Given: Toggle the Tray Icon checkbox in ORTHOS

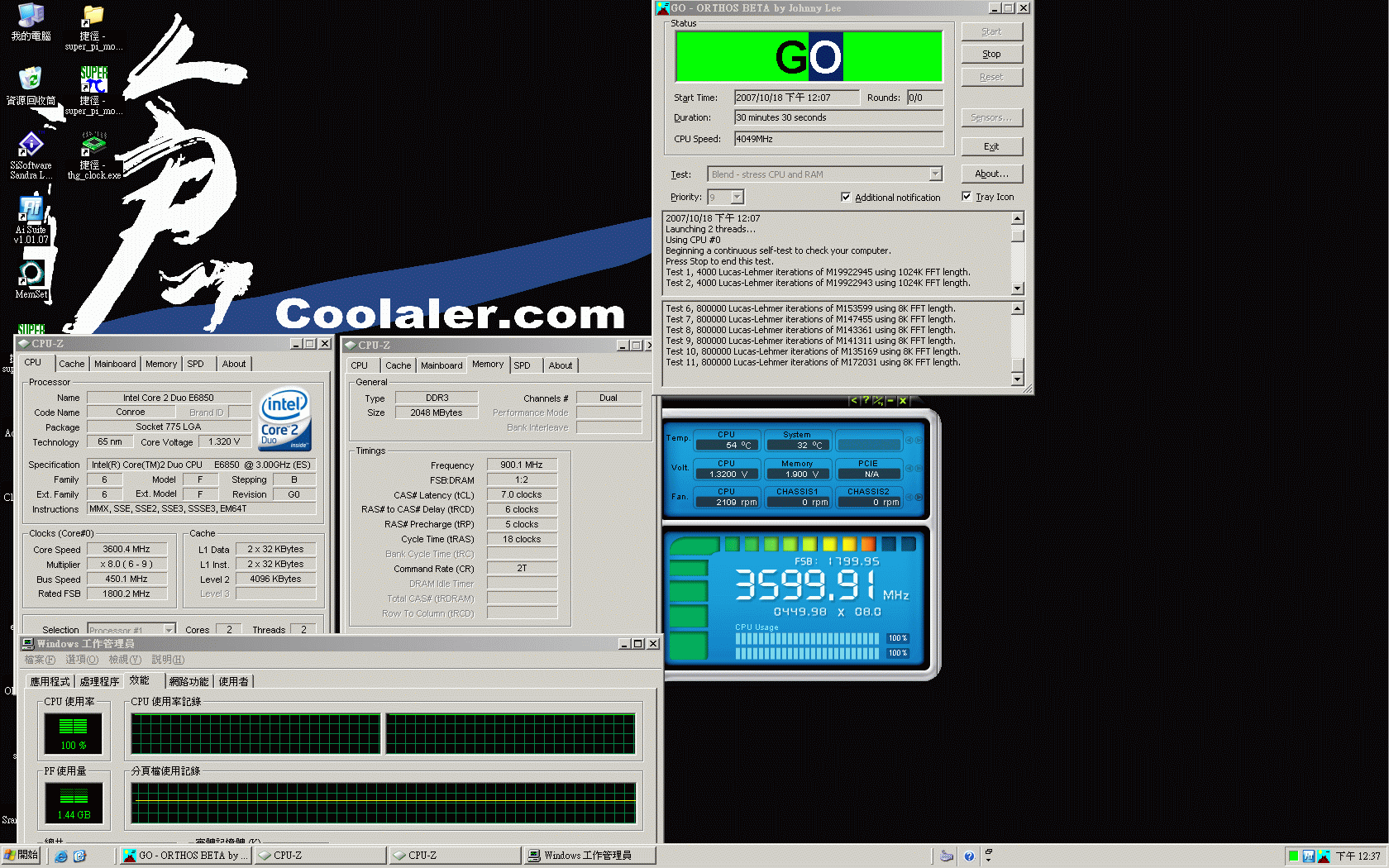Looking at the screenshot, I should pos(967,196).
